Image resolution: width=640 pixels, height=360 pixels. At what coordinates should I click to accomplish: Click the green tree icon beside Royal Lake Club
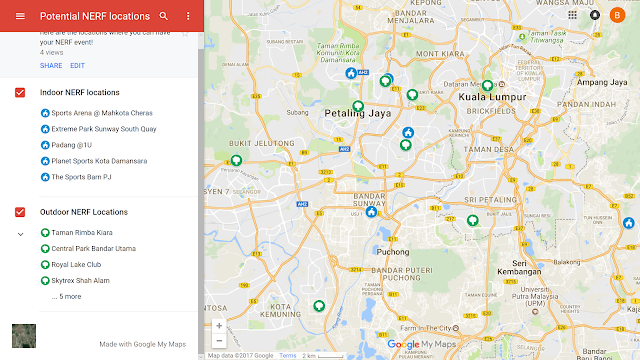pyautogui.click(x=45, y=264)
